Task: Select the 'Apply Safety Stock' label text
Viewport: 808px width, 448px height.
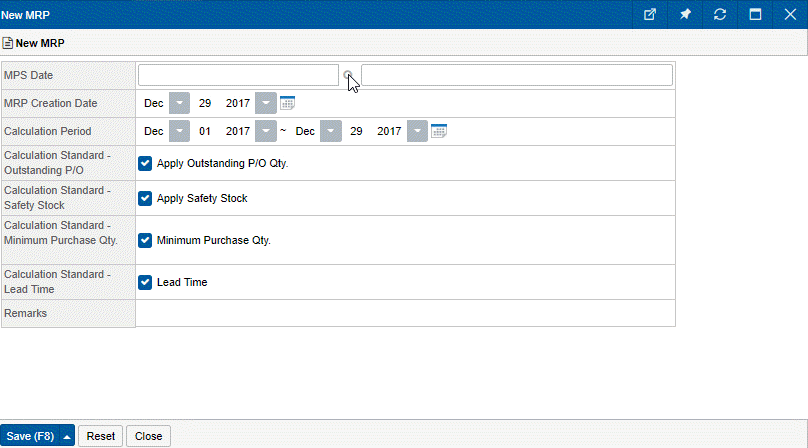Action: 202,198
